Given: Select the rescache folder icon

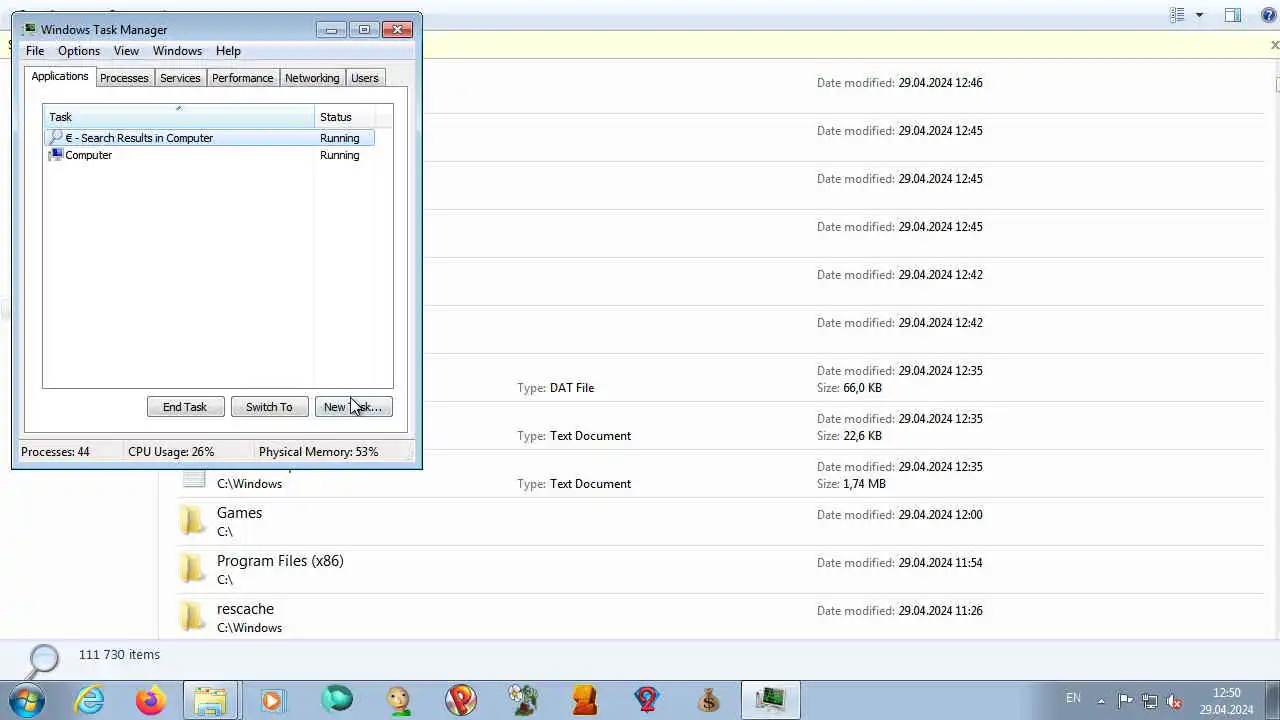Looking at the screenshot, I should [192, 617].
